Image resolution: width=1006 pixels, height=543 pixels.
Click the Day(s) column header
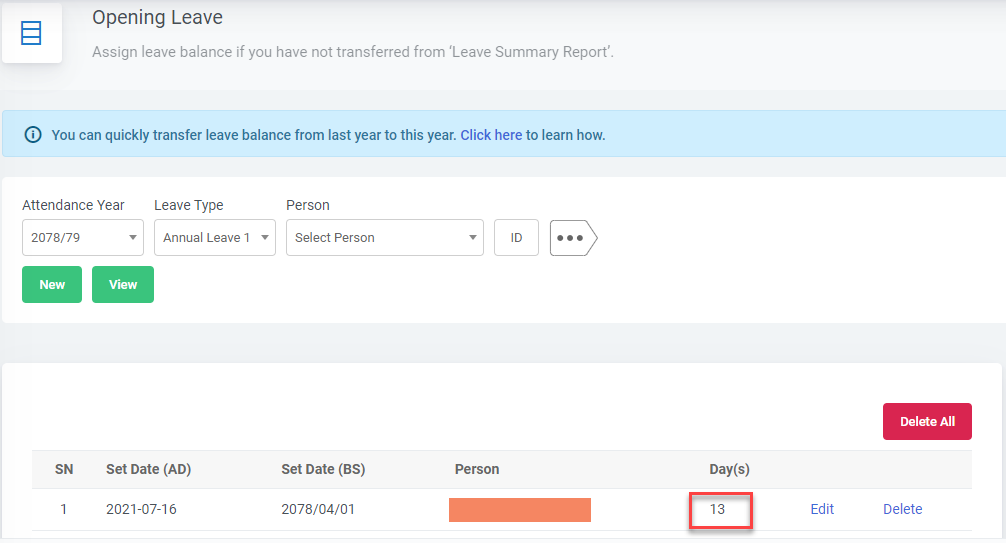(x=729, y=469)
